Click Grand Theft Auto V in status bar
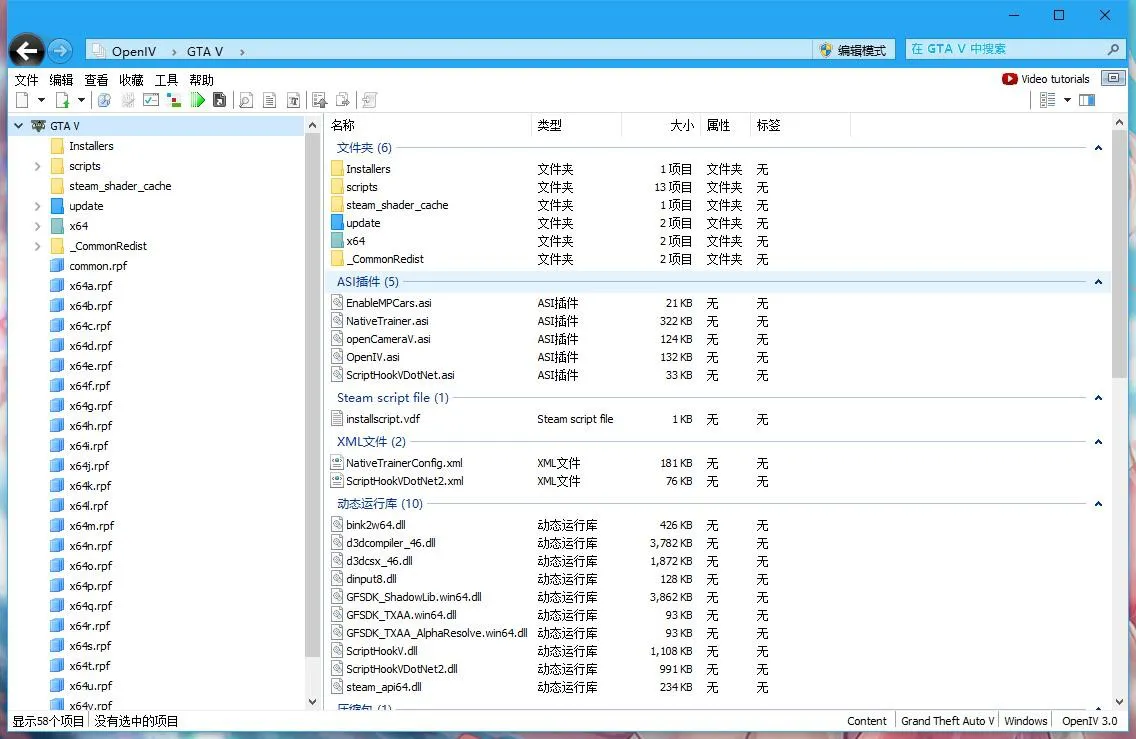Viewport: 1136px width, 739px height. pos(947,721)
